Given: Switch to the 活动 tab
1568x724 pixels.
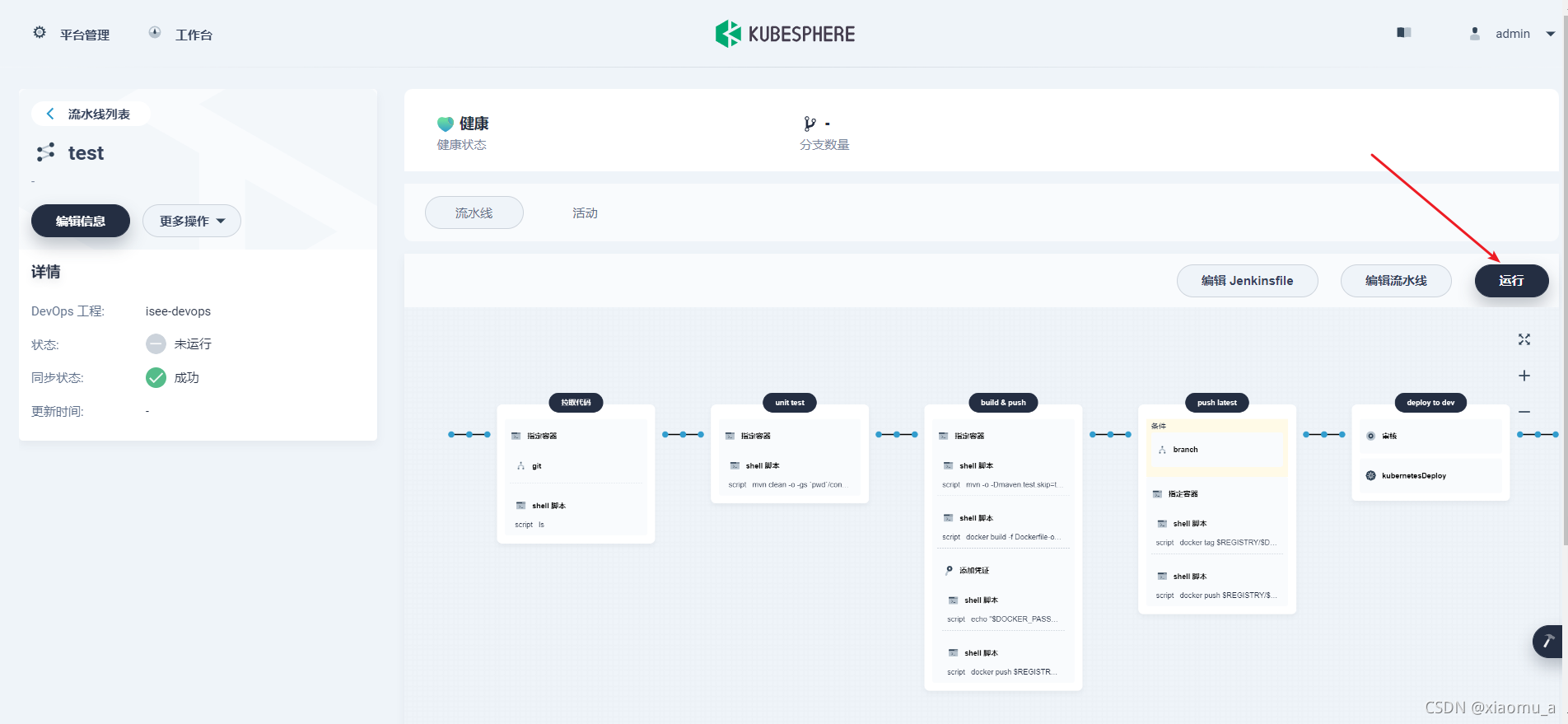Looking at the screenshot, I should pyautogui.click(x=585, y=213).
